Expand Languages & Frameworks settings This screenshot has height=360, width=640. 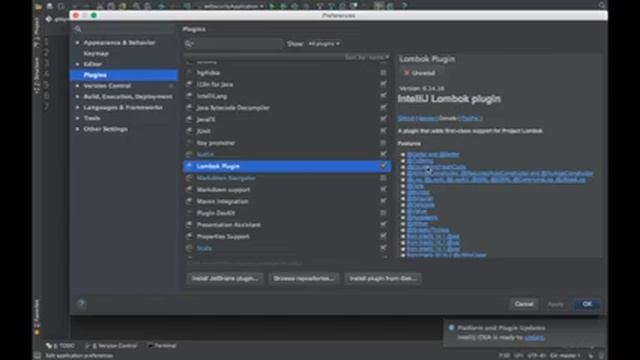77,107
